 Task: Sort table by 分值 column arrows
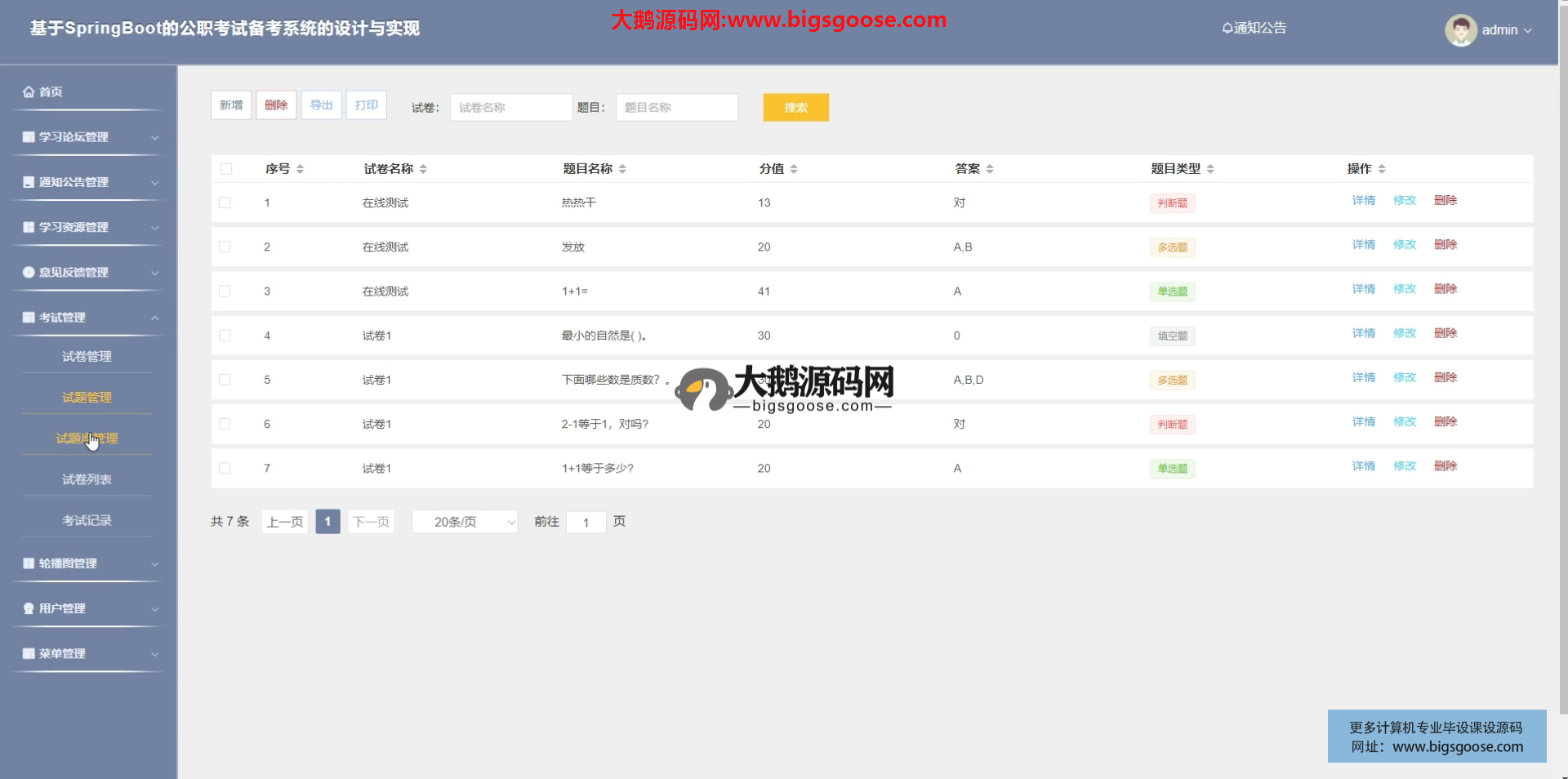pos(794,169)
